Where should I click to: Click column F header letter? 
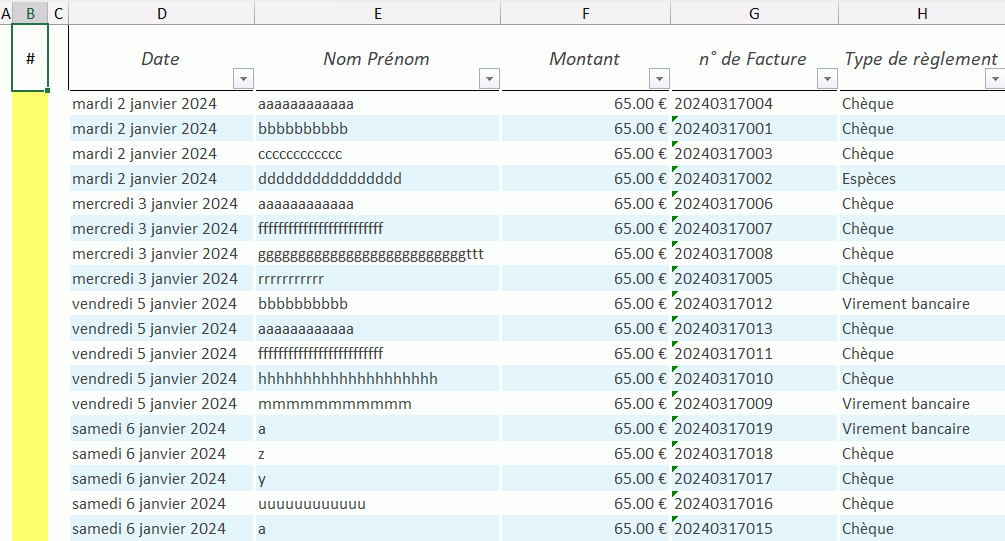tap(585, 13)
